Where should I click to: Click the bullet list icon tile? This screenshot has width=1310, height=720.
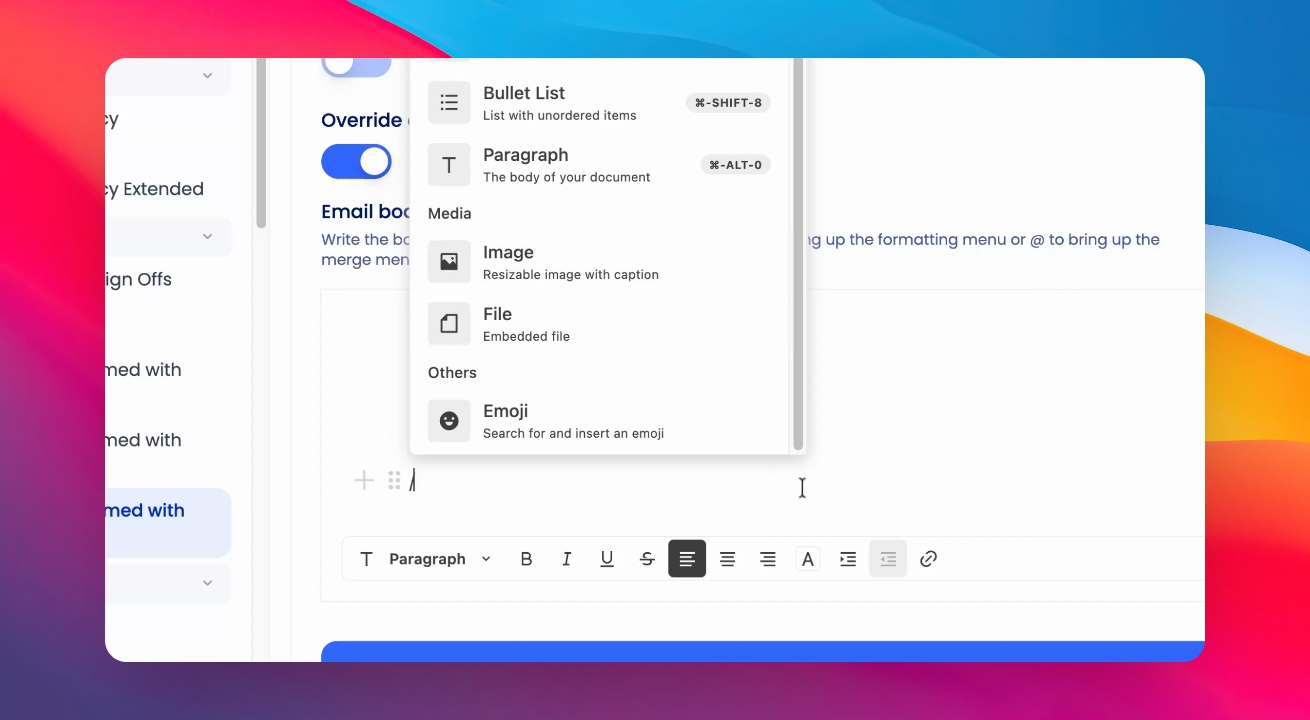449,102
